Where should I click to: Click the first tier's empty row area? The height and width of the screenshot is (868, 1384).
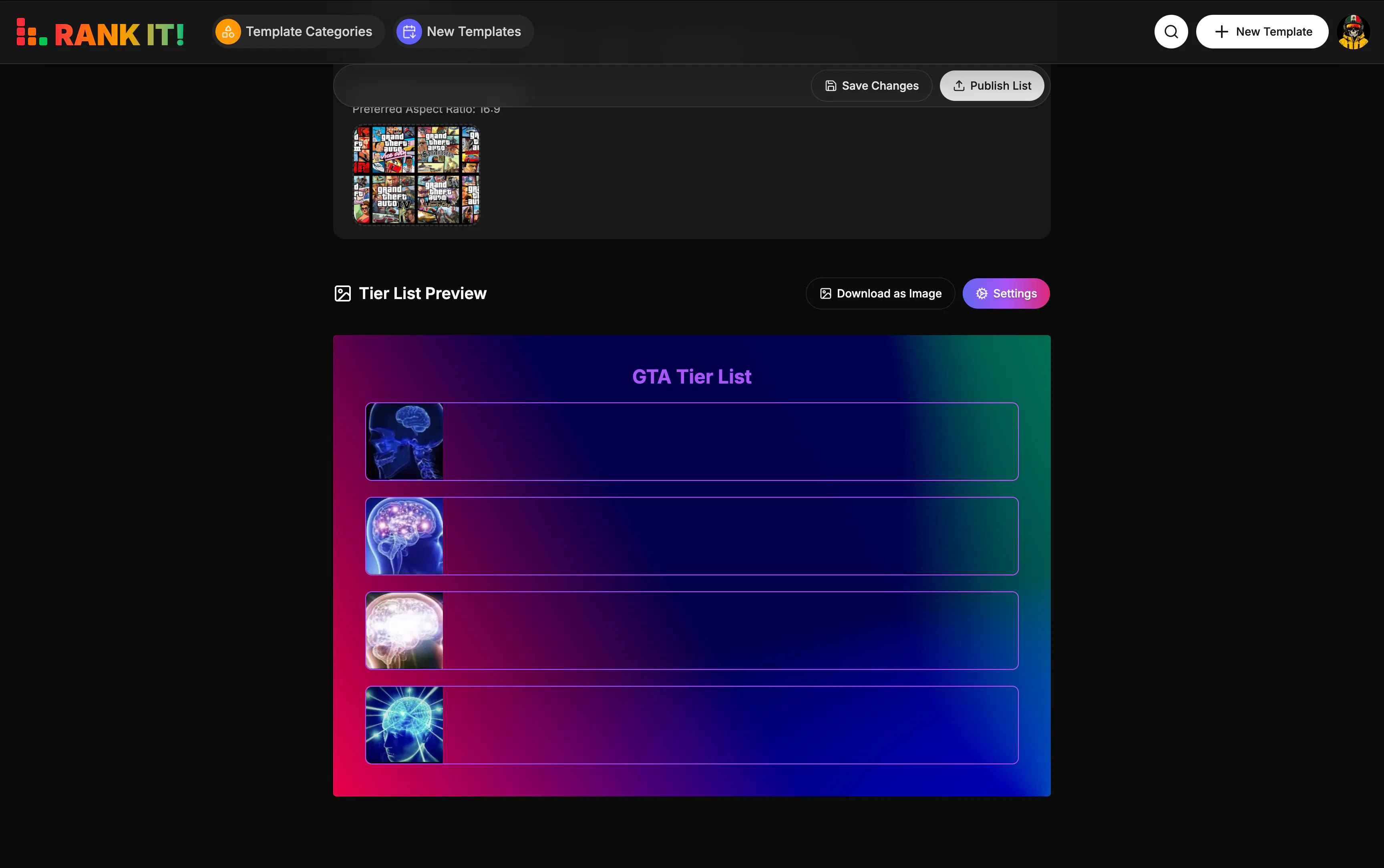coord(730,442)
